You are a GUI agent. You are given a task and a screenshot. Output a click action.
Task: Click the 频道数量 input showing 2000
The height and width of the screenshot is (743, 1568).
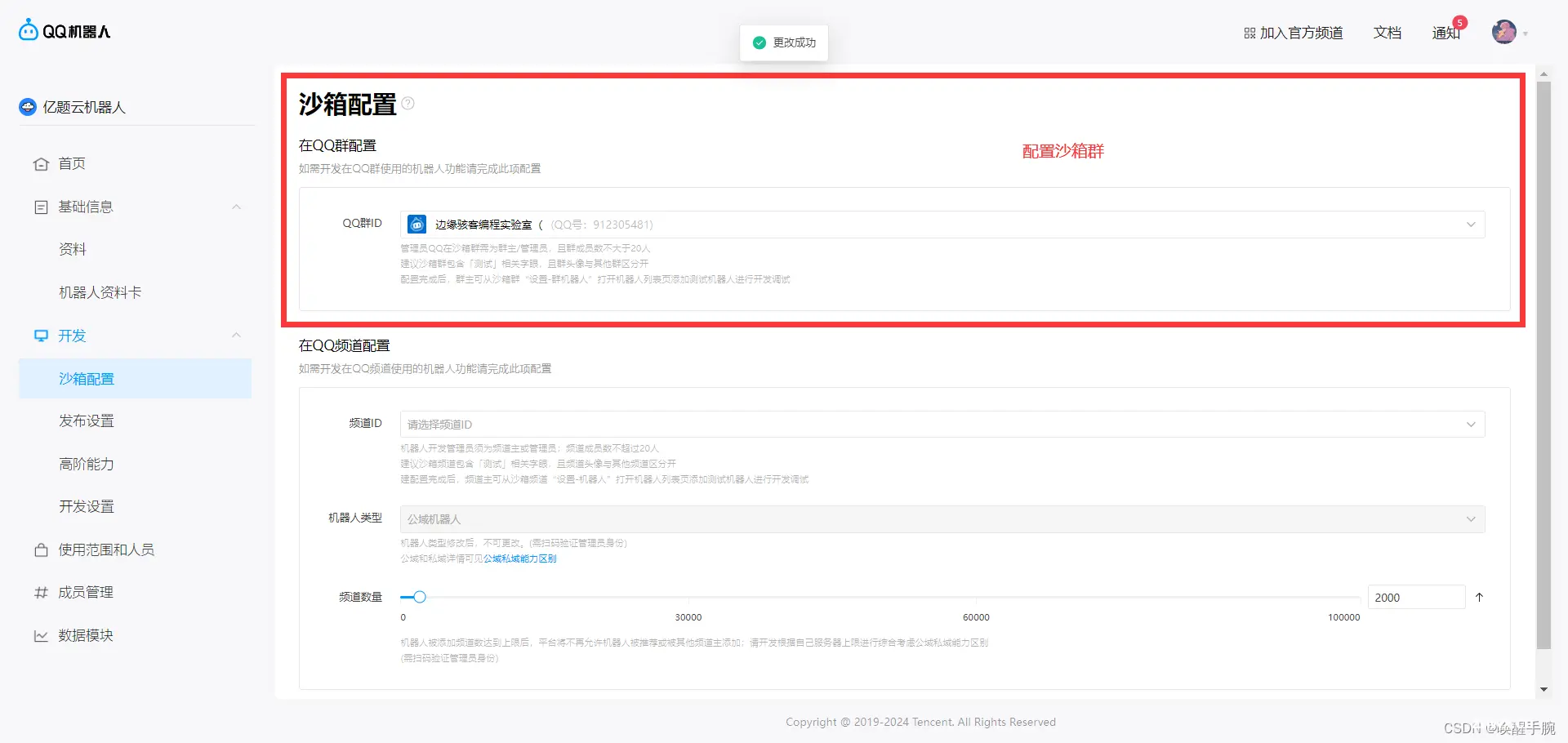1416,598
